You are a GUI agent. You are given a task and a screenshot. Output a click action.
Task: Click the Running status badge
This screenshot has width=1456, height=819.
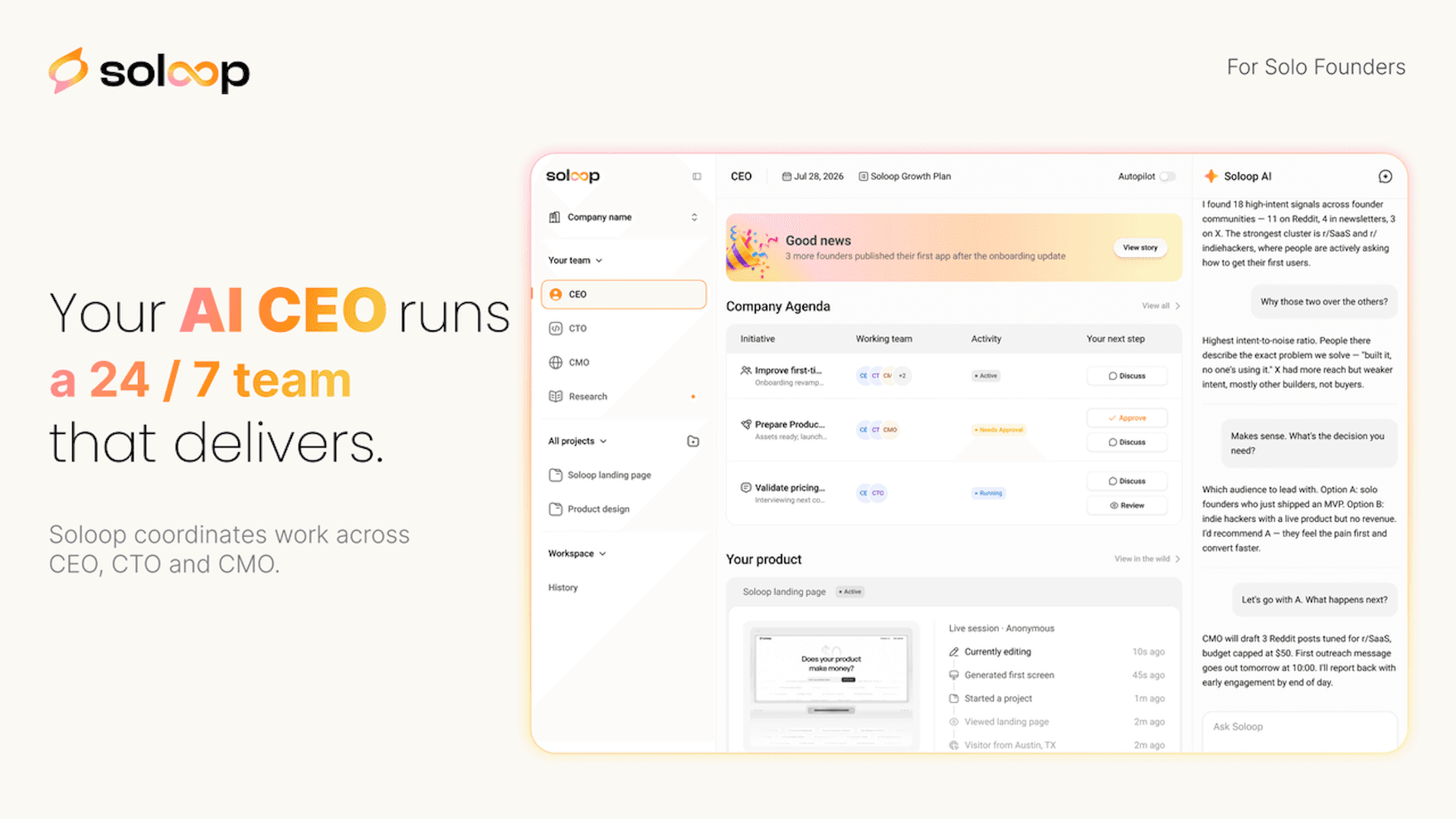point(988,493)
